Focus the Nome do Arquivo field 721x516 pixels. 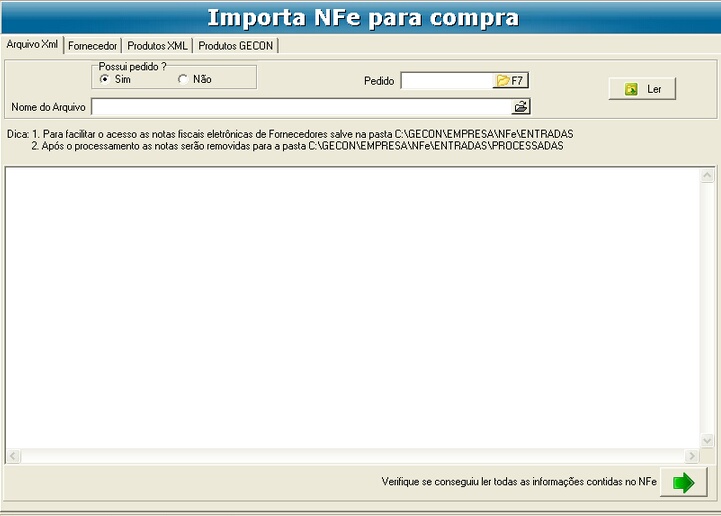coord(301,107)
